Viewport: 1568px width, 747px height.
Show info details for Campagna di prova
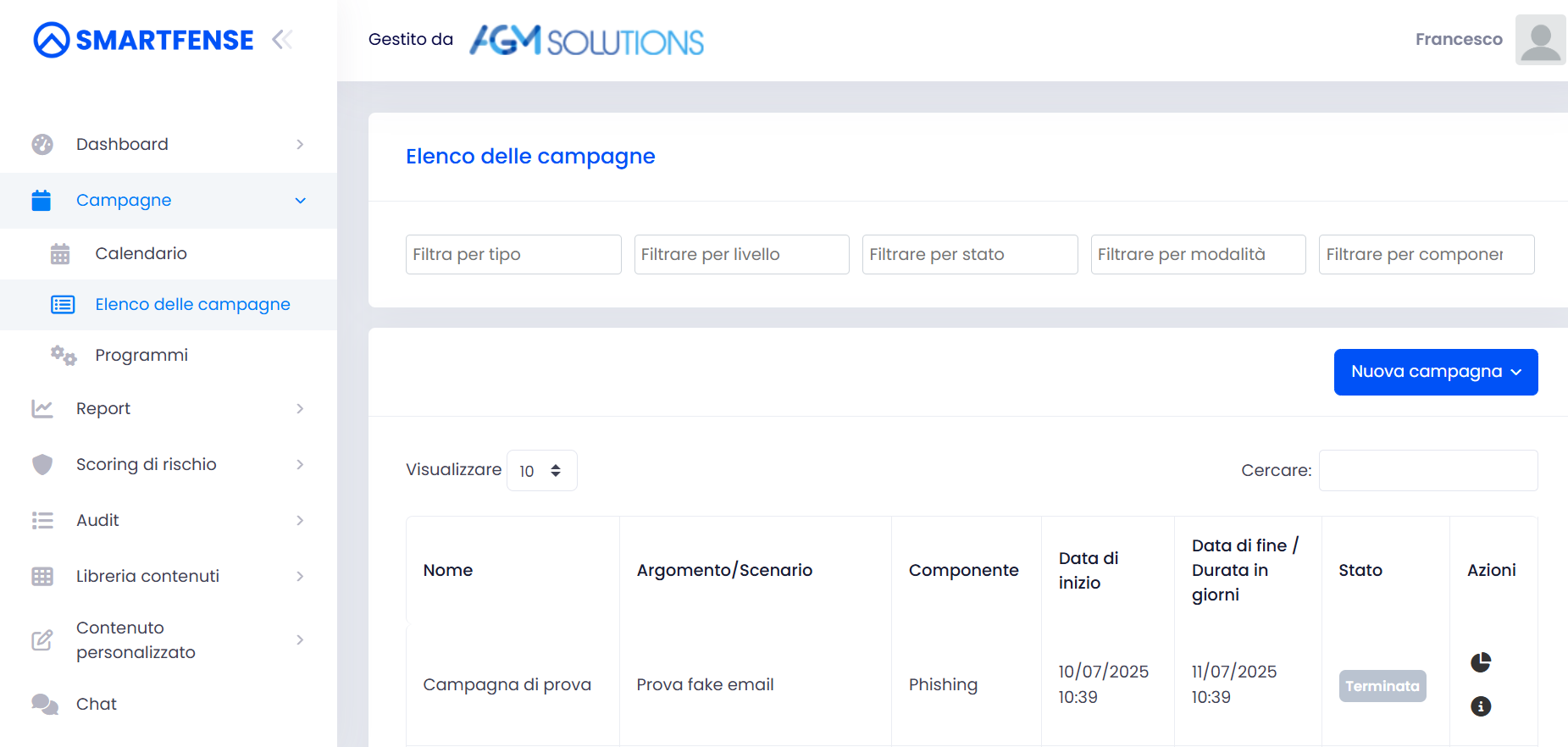pos(1480,706)
